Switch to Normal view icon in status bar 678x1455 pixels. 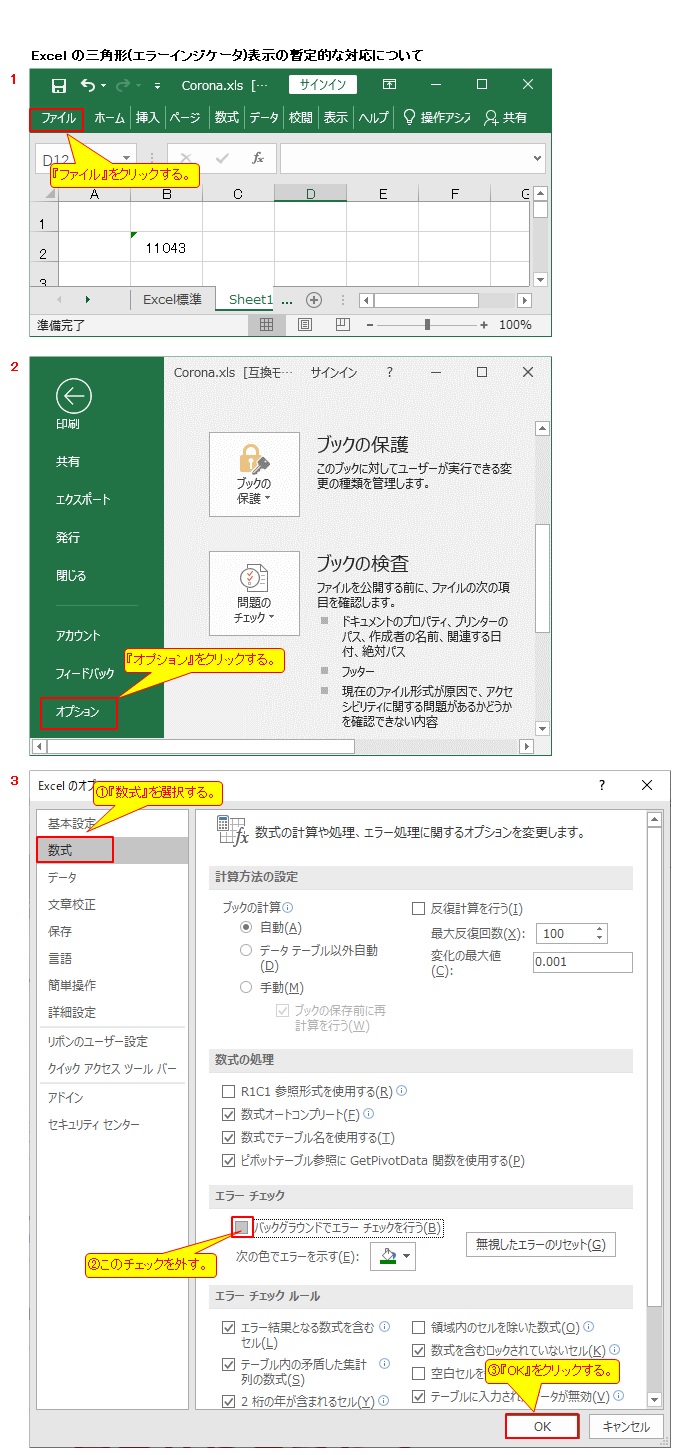pyautogui.click(x=266, y=325)
